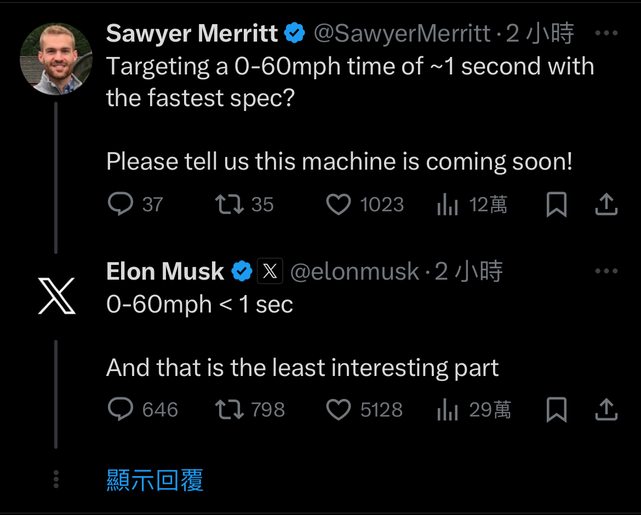Retweet Sawyer Merritt's post
Image resolution: width=641 pixels, height=515 pixels.
229,205
